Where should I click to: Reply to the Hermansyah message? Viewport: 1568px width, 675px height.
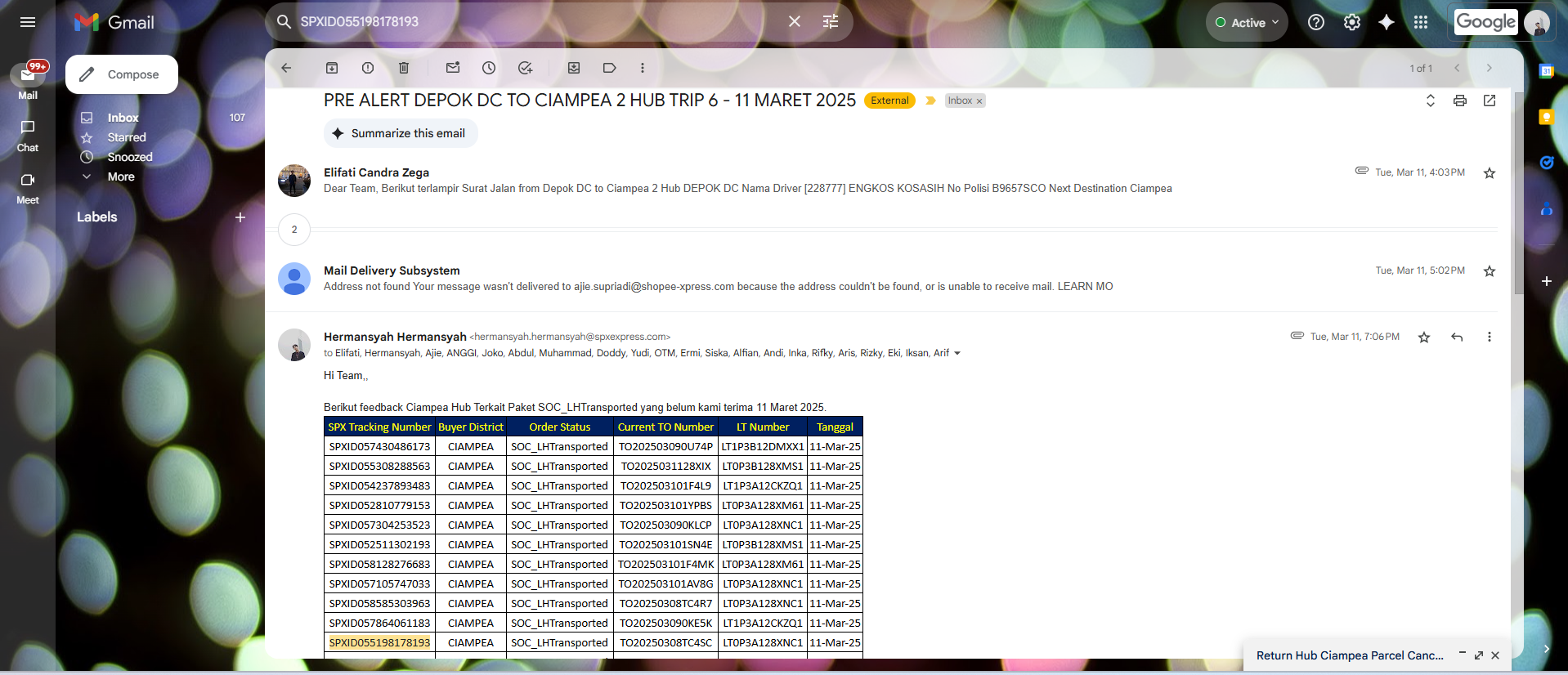point(1457,337)
